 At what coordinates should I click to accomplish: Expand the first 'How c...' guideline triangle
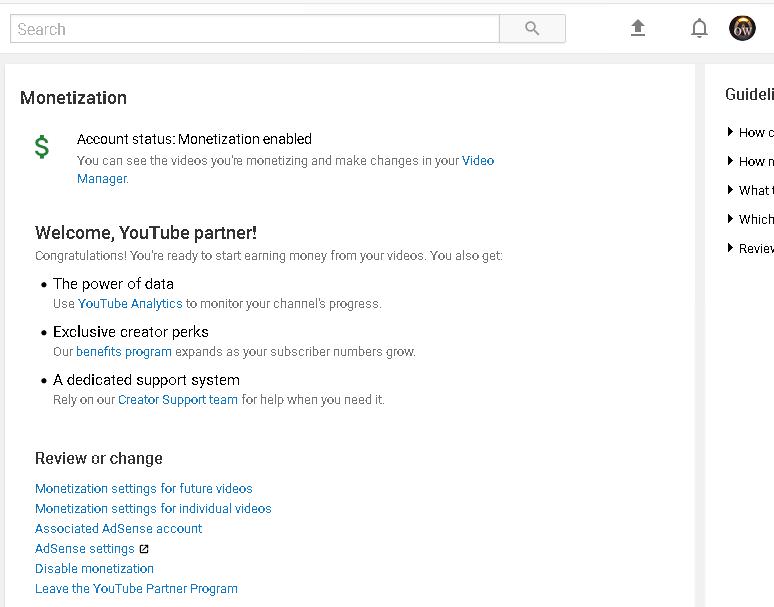point(730,131)
